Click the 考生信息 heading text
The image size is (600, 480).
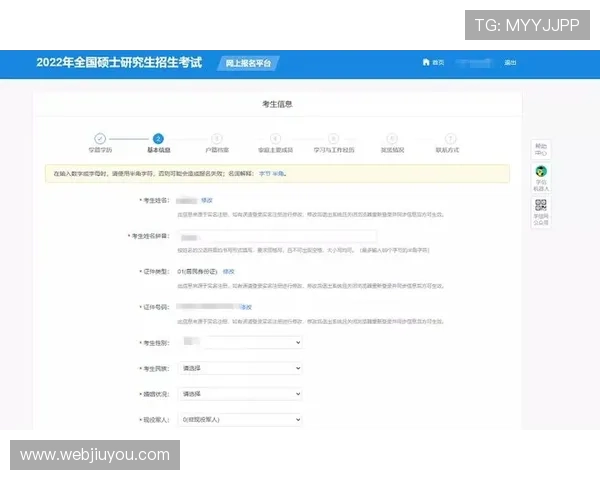click(277, 104)
